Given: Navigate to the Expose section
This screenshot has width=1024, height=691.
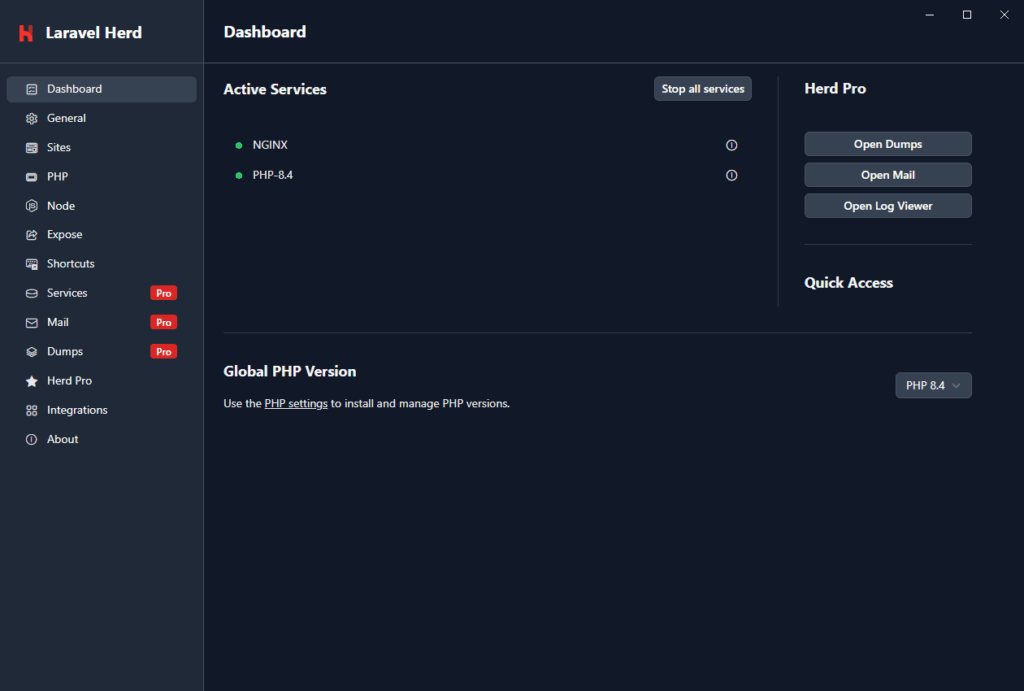Looking at the screenshot, I should pyautogui.click(x=101, y=234).
